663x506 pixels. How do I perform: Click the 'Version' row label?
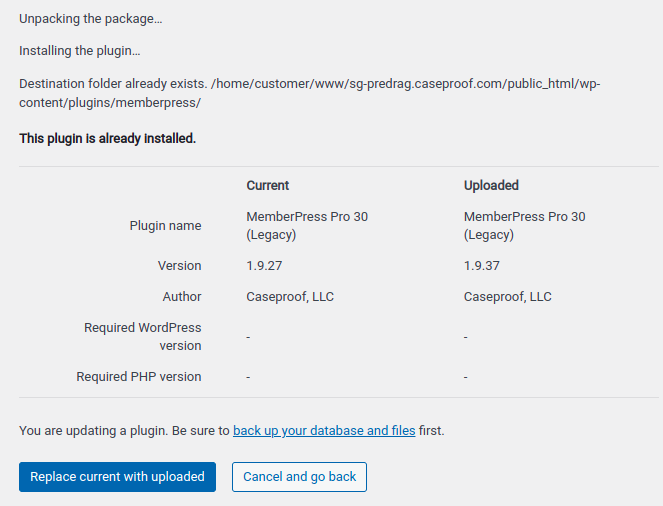point(180,266)
